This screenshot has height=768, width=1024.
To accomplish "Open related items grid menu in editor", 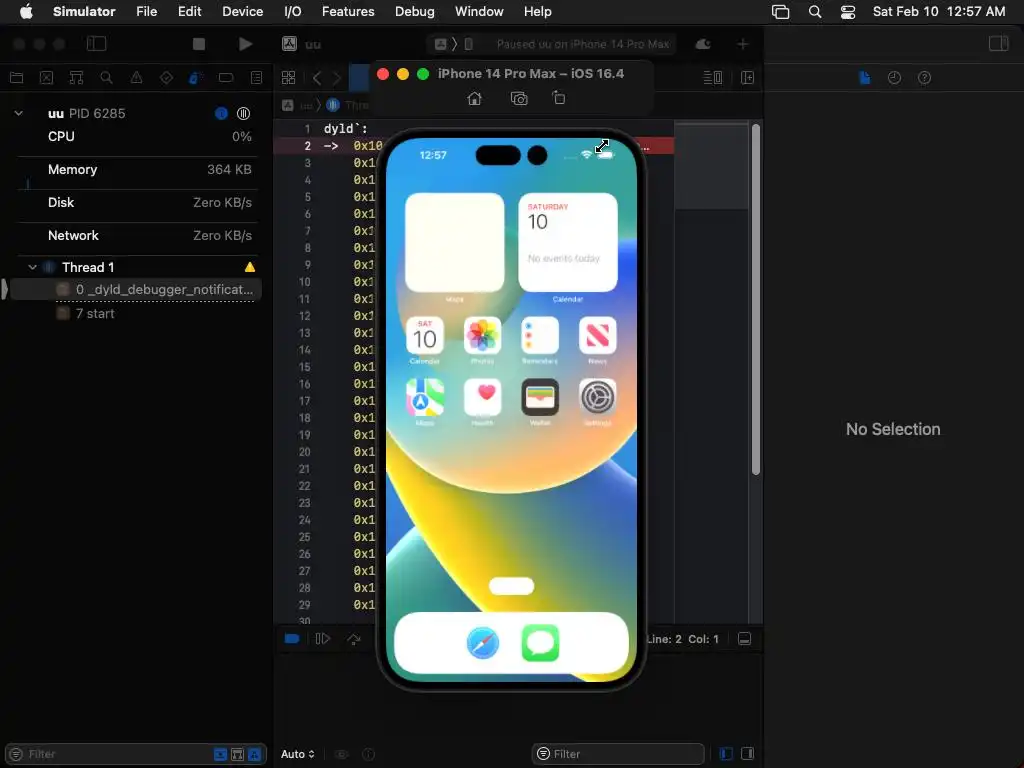I will click(x=289, y=78).
